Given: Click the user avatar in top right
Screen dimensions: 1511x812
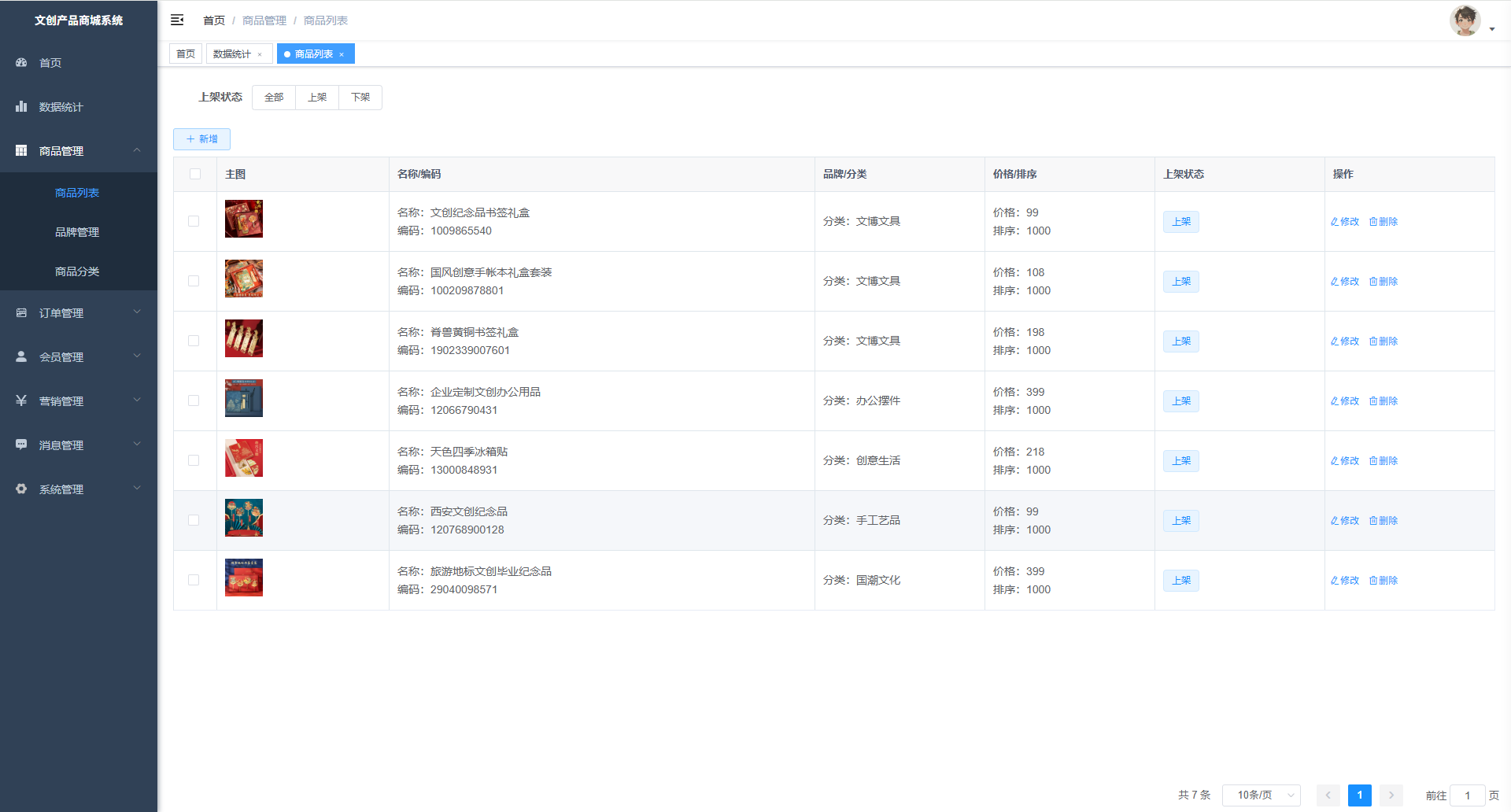Looking at the screenshot, I should tap(1465, 20).
